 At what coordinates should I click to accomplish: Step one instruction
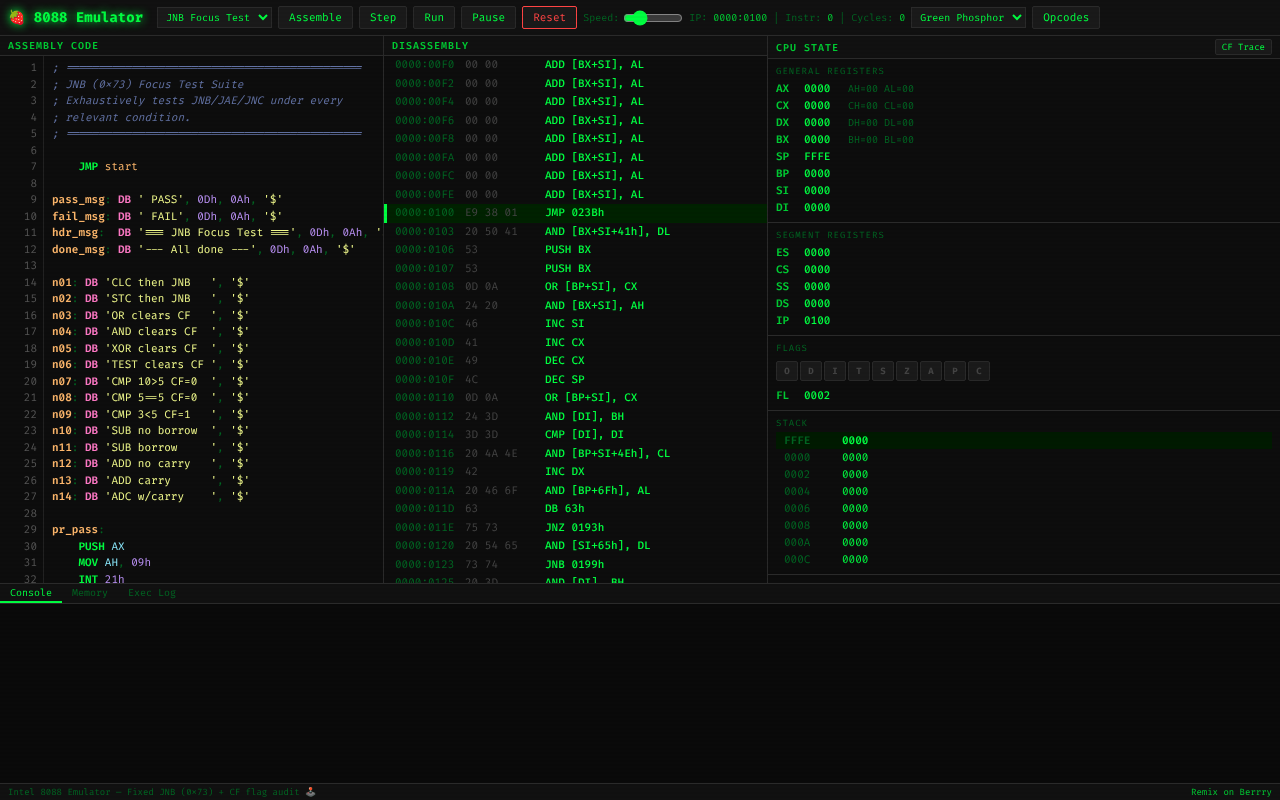[x=383, y=17]
